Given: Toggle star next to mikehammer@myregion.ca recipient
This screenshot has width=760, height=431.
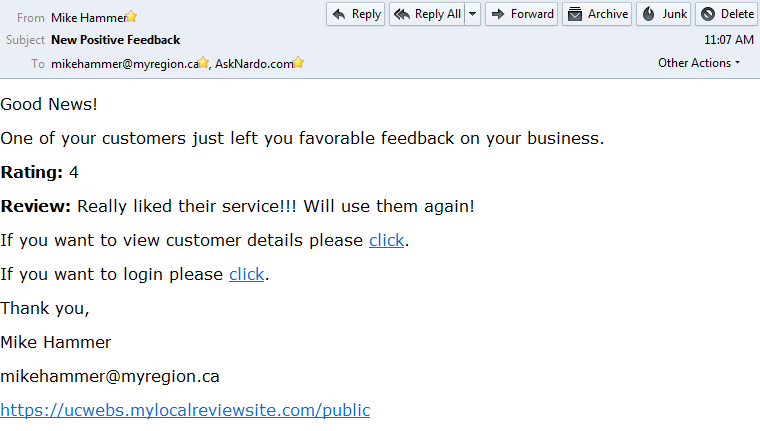Looking at the screenshot, I should 203,63.
